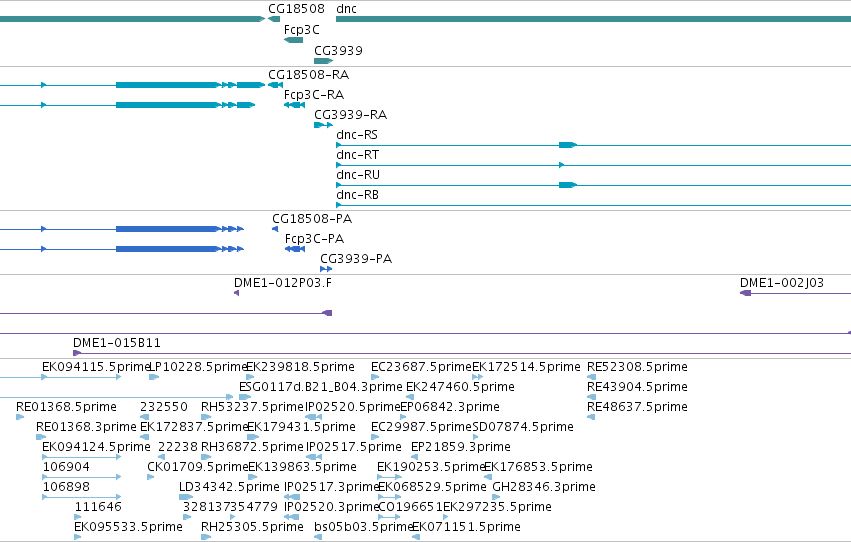This screenshot has width=851, height=542.
Task: Select the RH53237.5prime EST label
Action: (252, 407)
